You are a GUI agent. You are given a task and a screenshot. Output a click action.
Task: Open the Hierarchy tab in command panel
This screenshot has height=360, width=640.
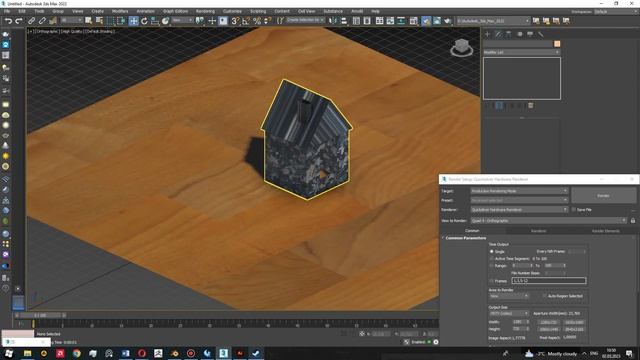click(x=509, y=34)
